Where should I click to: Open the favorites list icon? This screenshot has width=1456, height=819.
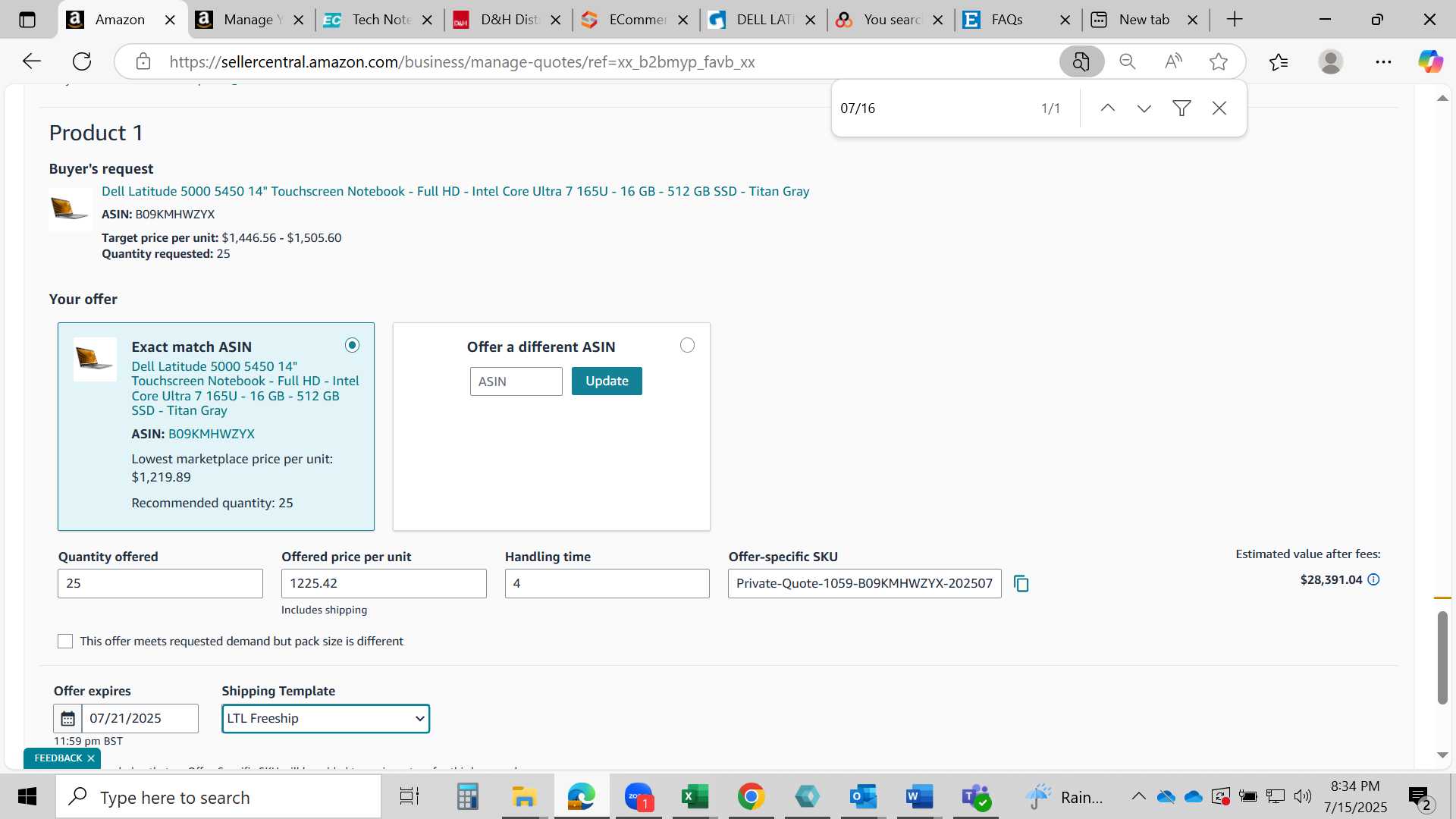click(1279, 61)
